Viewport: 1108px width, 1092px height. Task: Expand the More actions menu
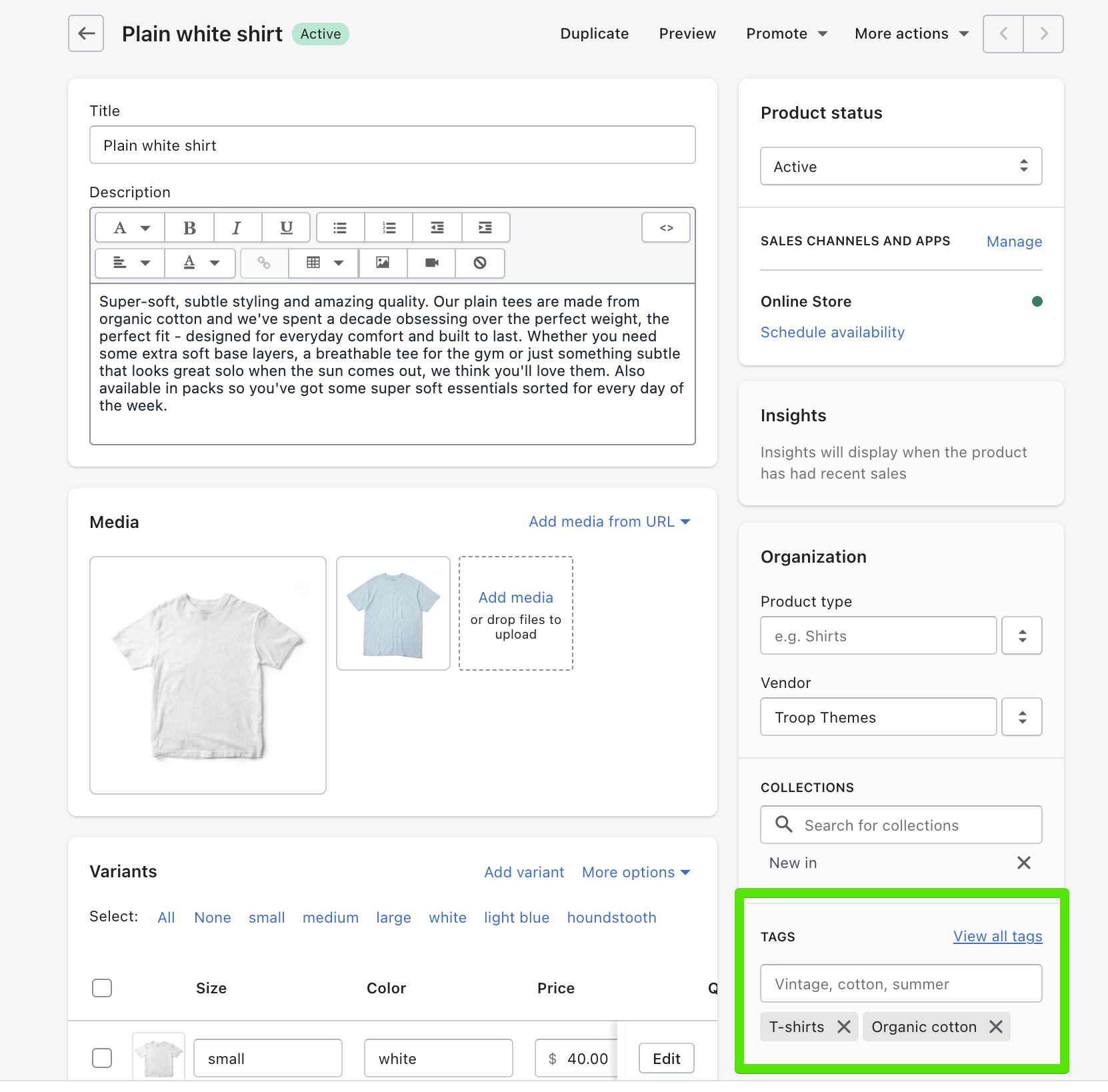point(912,33)
